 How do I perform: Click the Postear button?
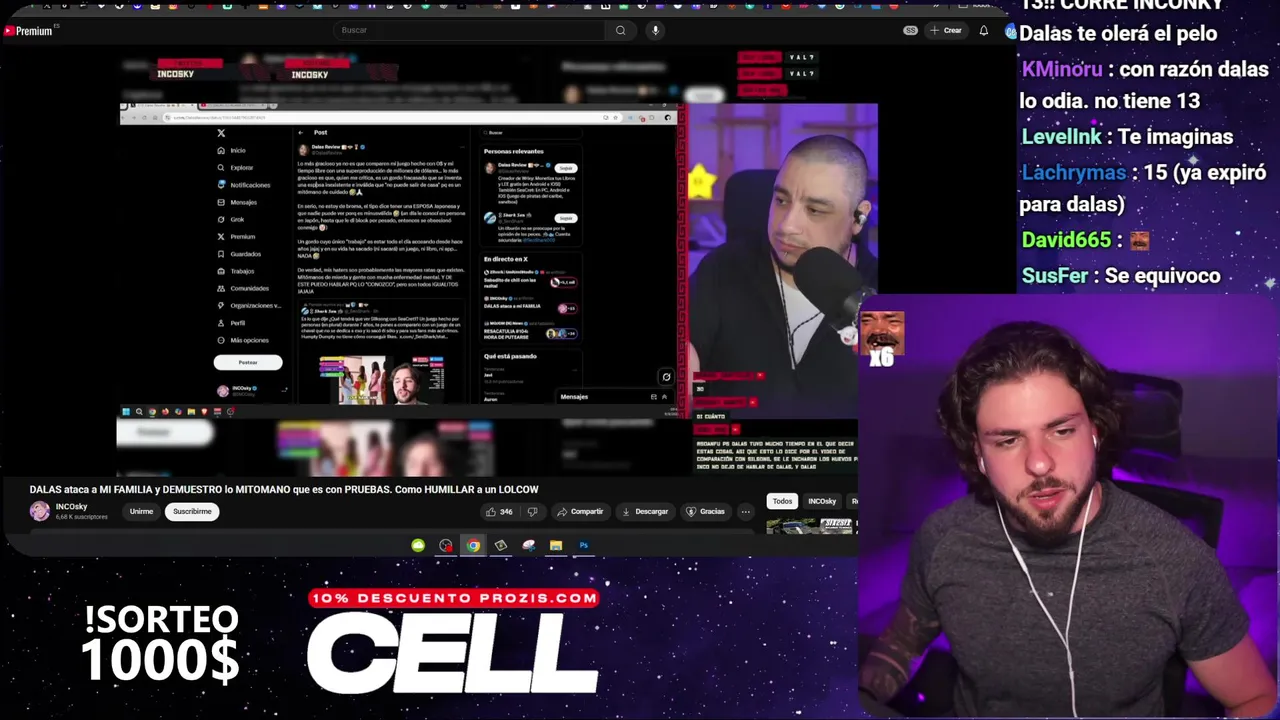click(x=248, y=362)
